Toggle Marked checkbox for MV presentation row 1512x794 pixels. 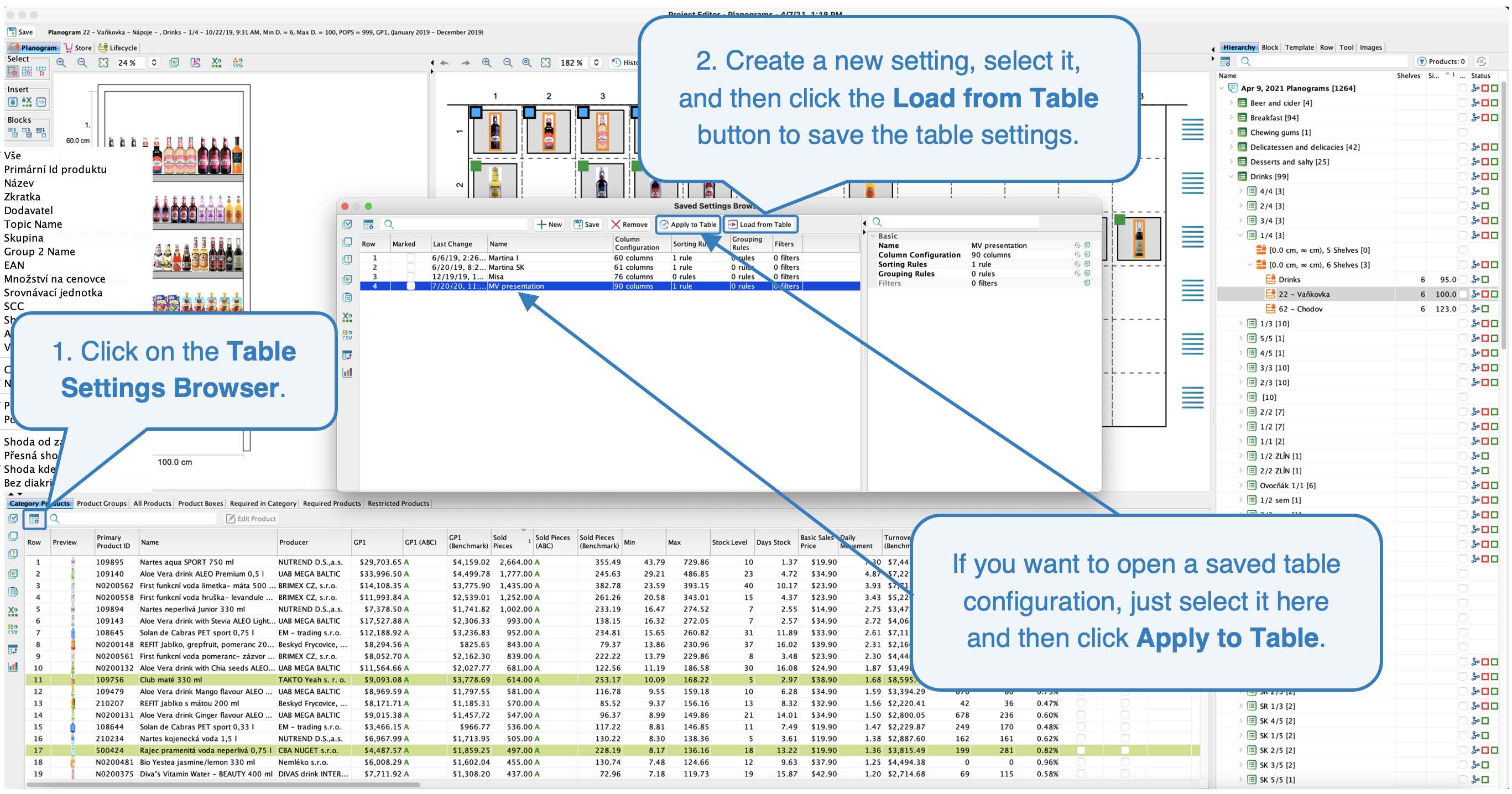point(411,286)
